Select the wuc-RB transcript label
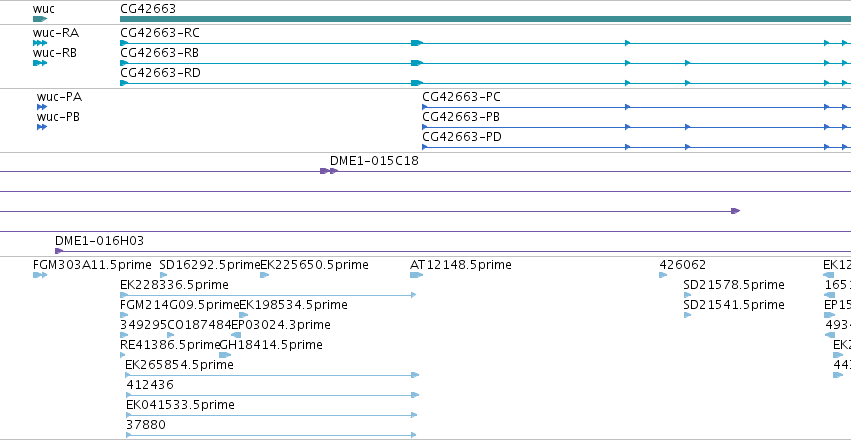Image resolution: width=851 pixels, height=440 pixels. (55, 53)
